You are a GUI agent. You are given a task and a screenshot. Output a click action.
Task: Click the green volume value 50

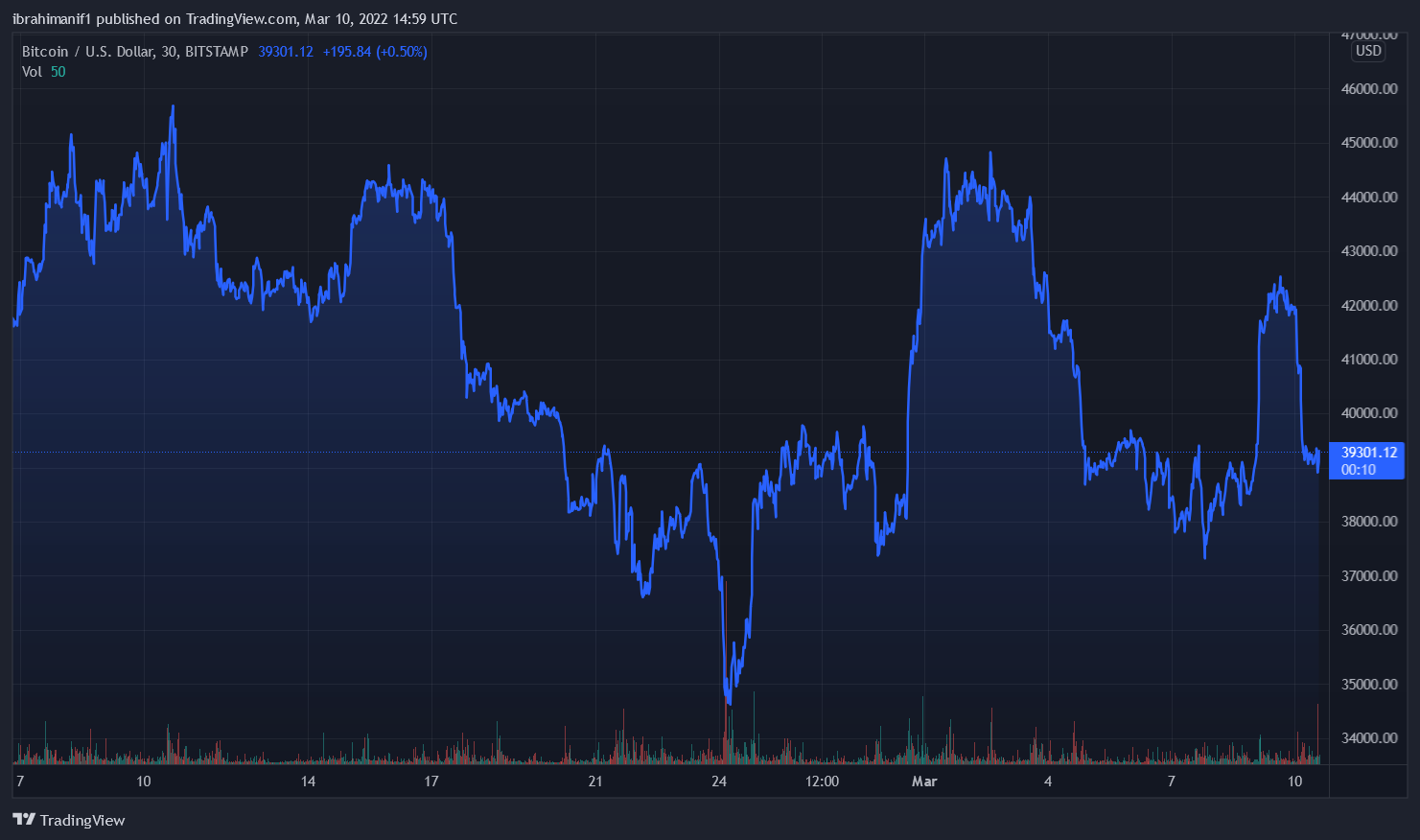58,71
